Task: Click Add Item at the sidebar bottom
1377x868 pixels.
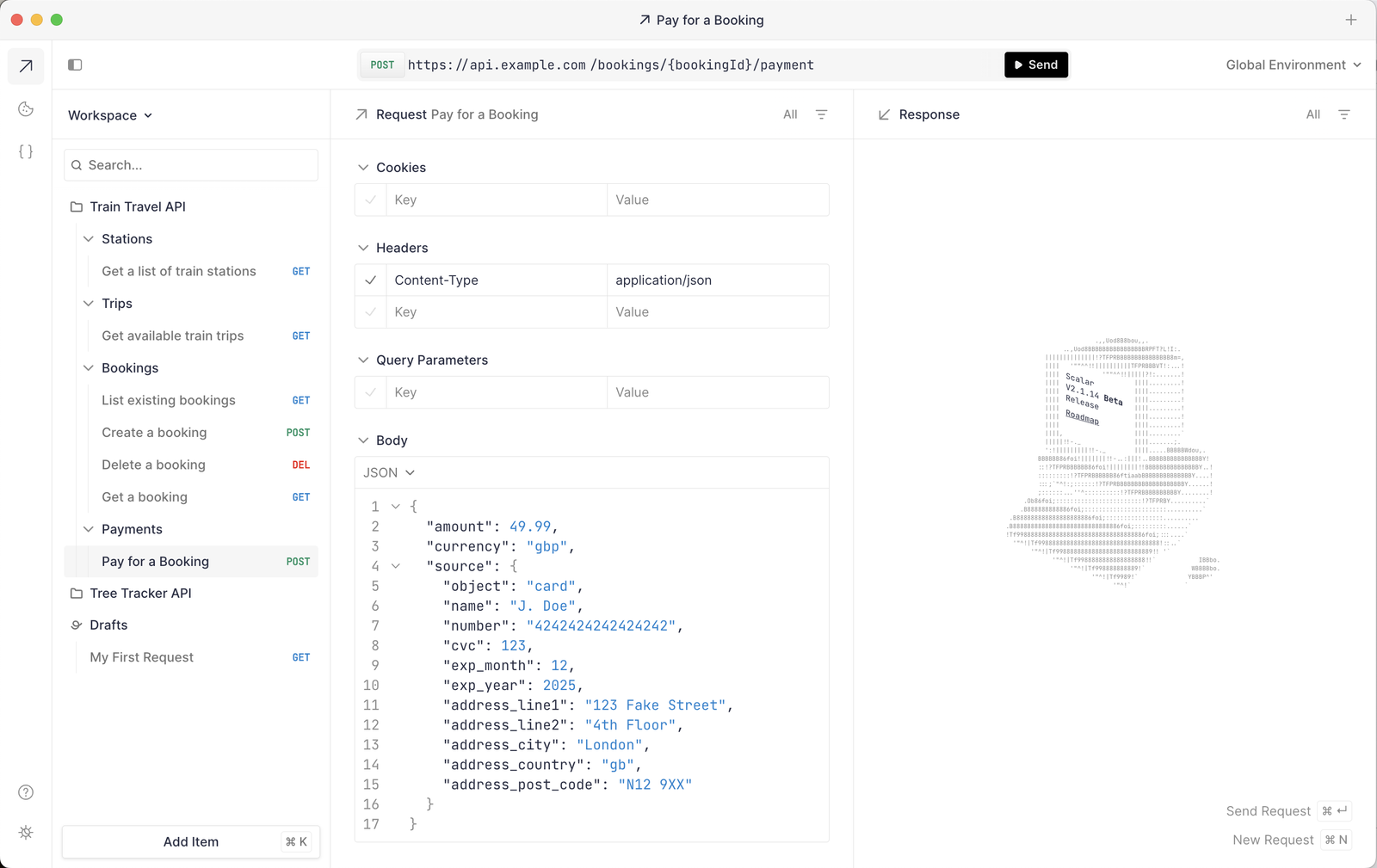Action: (190, 841)
